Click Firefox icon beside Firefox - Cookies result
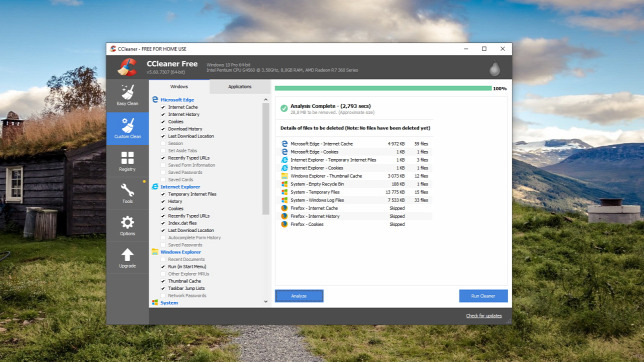This screenshot has width=644, height=362. point(284,224)
